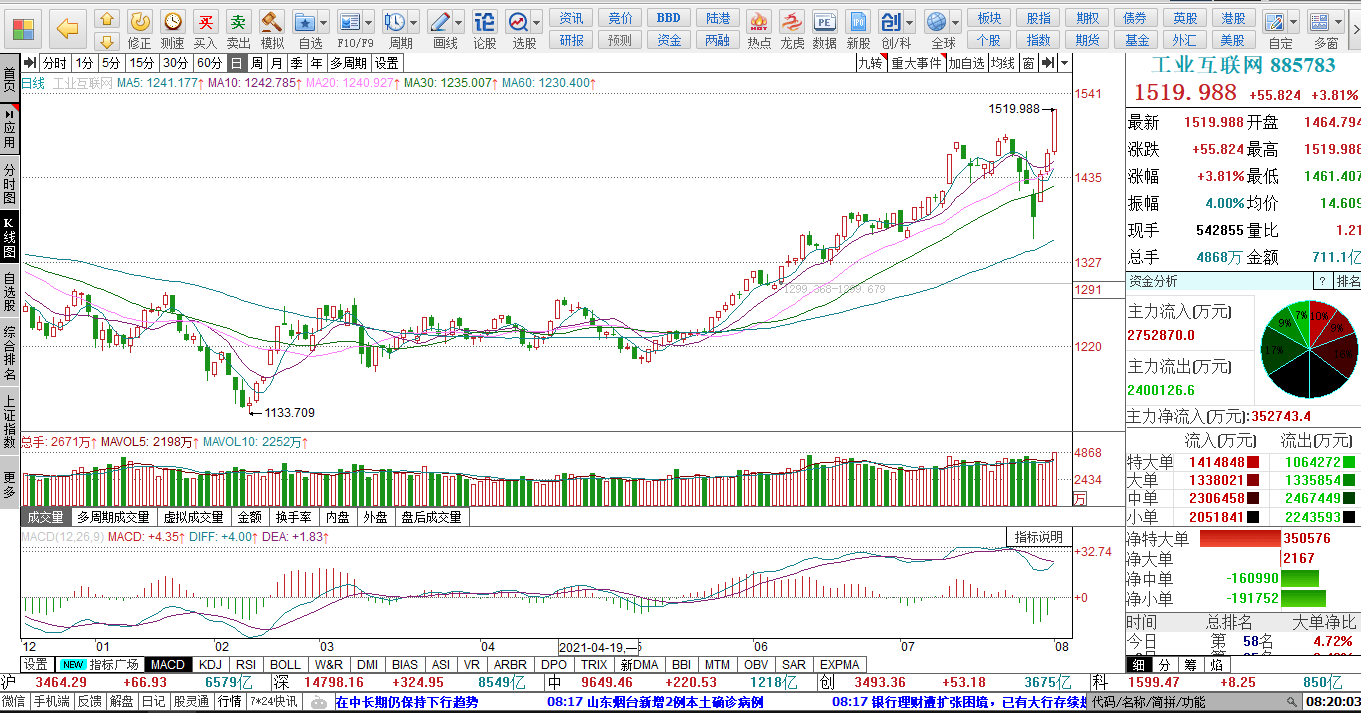Expand the 画线 drawing tools dropdown
Screen dimensions: 1361x713
[x=458, y=21]
